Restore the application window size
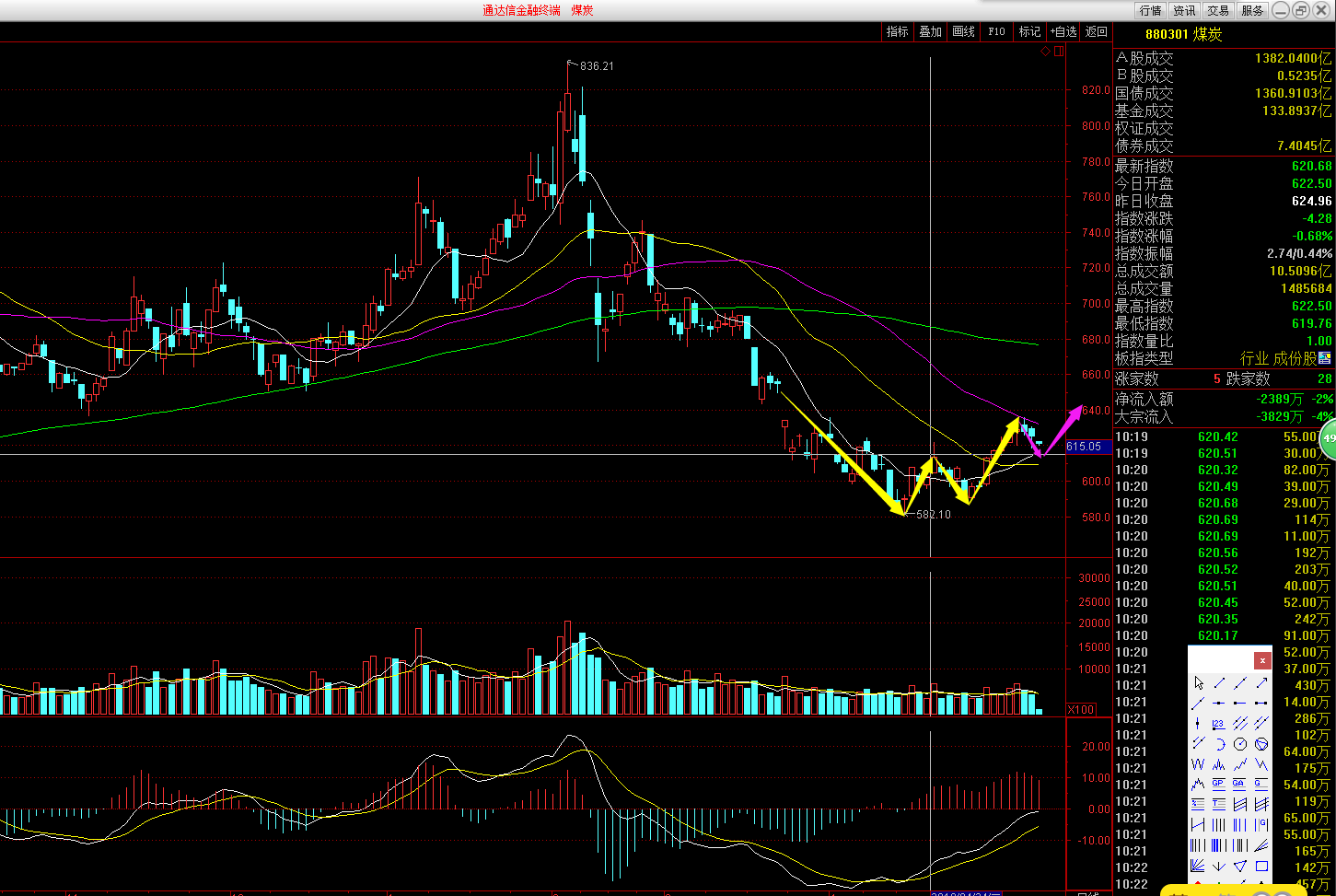This screenshot has height=896, width=1336. pos(1301,10)
